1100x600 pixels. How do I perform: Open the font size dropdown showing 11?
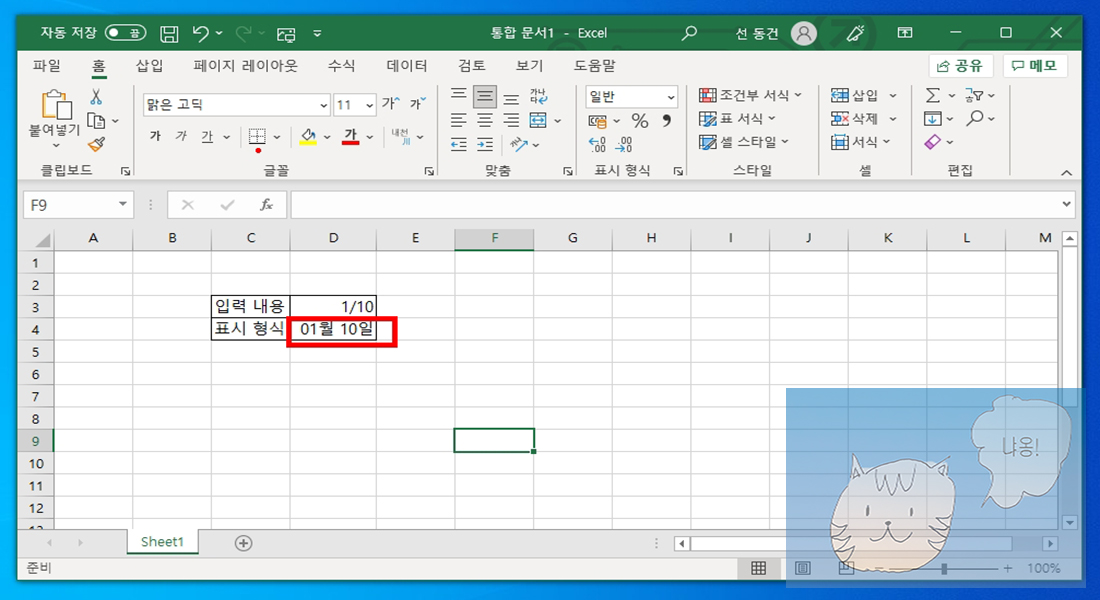pyautogui.click(x=369, y=105)
